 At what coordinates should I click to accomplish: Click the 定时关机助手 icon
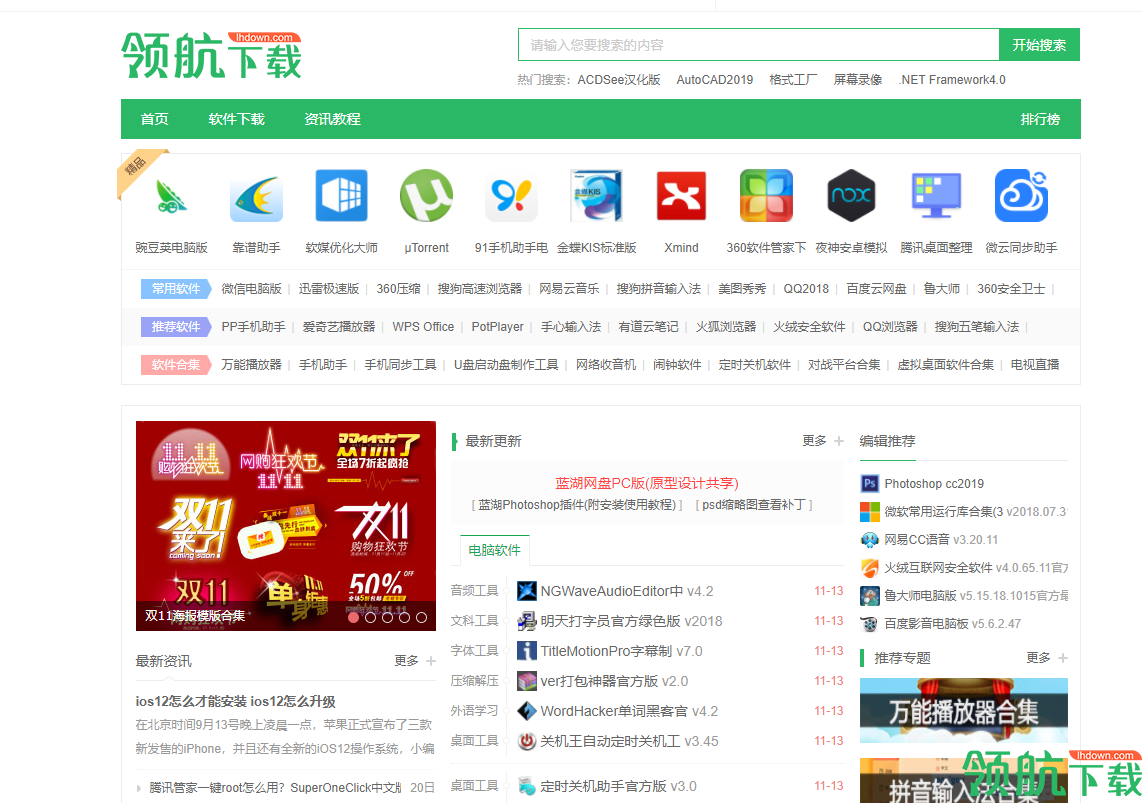527,786
